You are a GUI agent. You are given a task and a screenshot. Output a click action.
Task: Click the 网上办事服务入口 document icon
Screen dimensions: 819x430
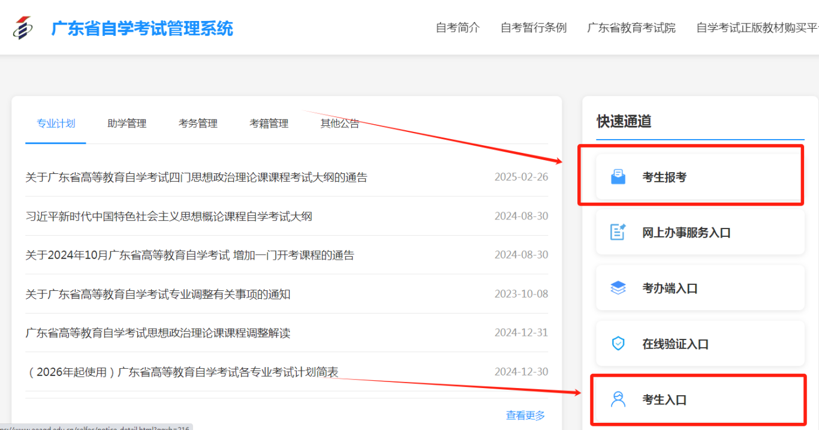pos(618,232)
